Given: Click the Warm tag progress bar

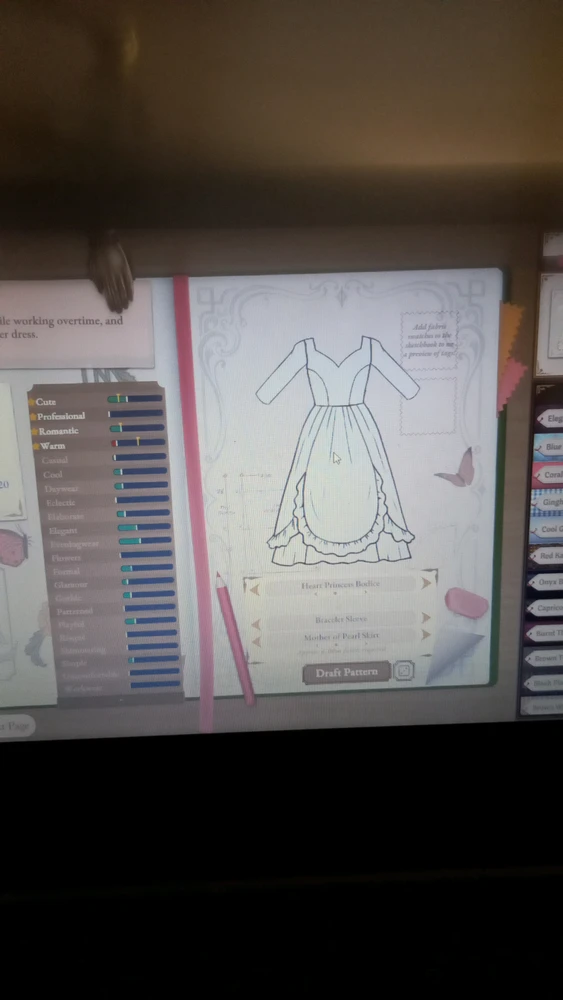Looking at the screenshot, I should pos(138,442).
